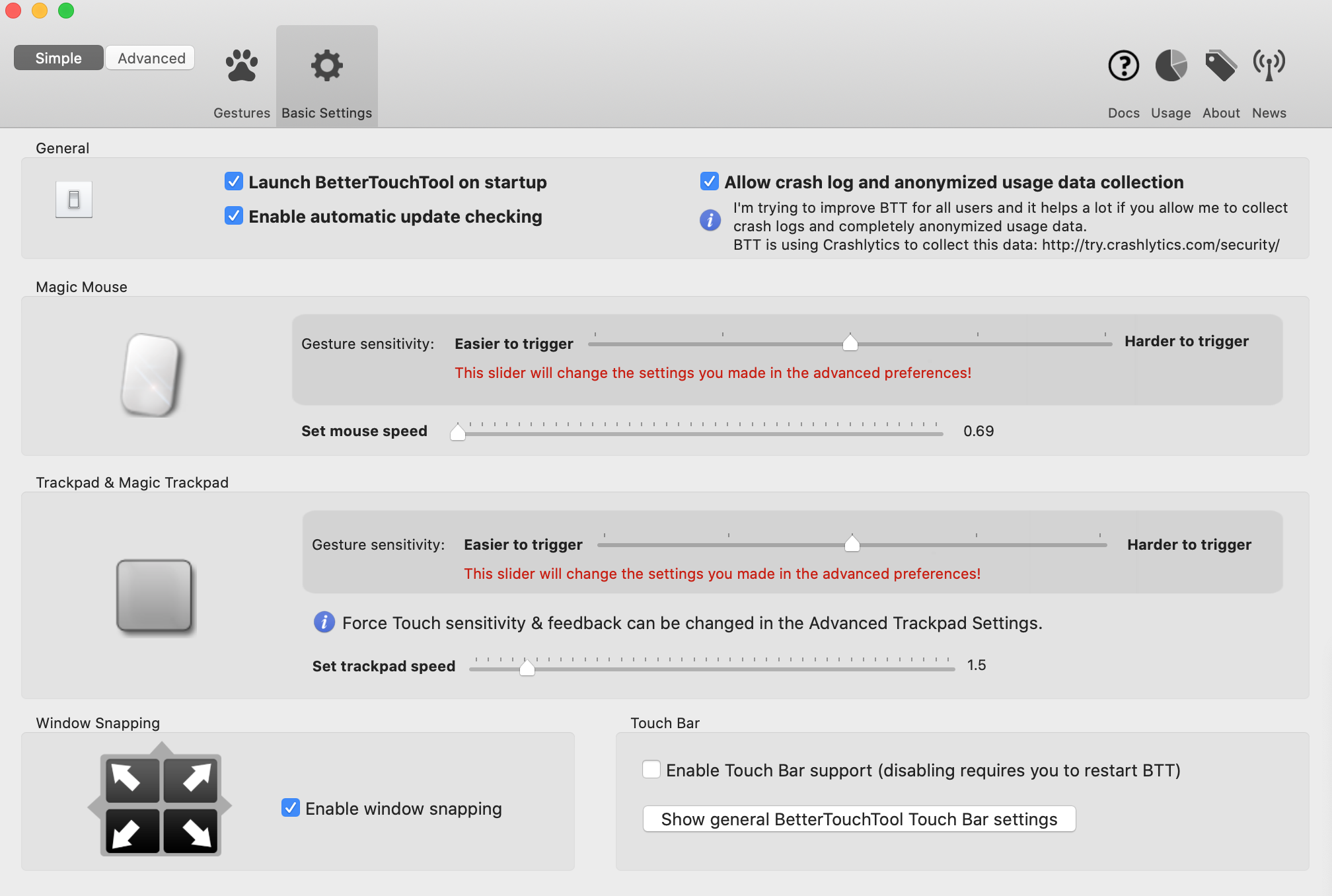Click the Usage toolbar label
This screenshot has height=896, width=1332.
click(x=1171, y=113)
